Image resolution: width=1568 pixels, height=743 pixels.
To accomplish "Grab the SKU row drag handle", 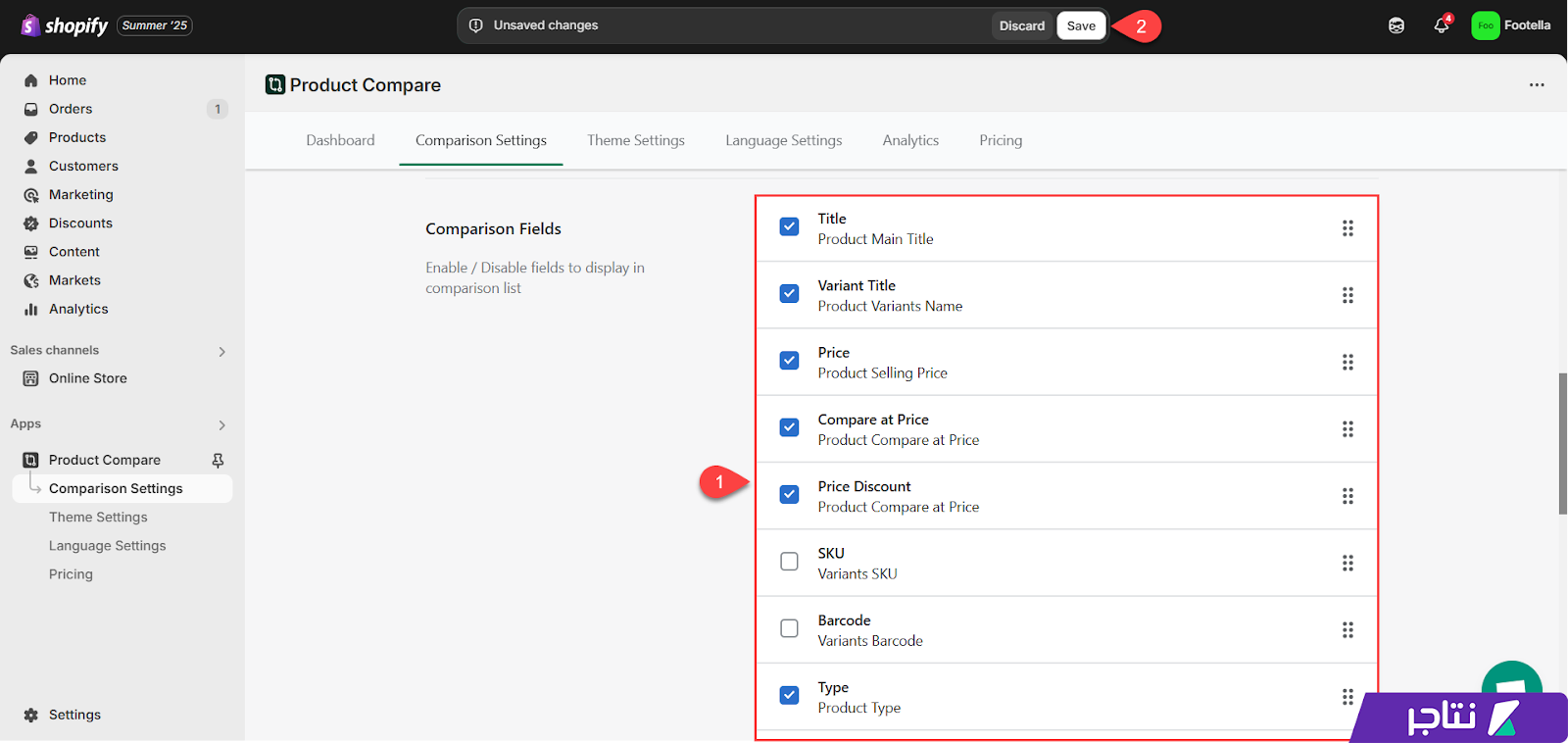I will point(1347,563).
